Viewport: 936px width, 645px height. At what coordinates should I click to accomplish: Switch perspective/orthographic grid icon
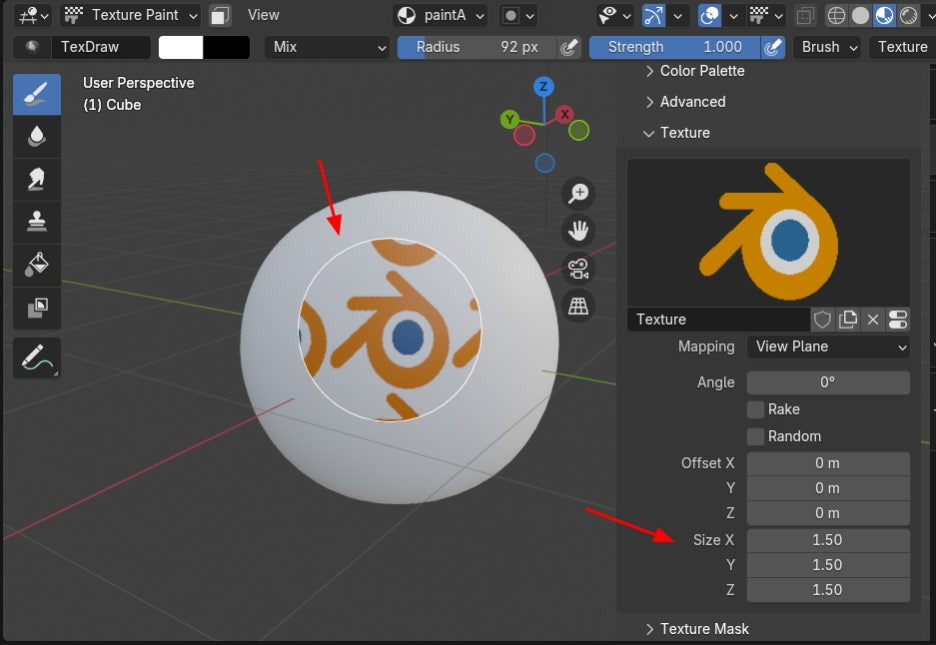pos(578,306)
